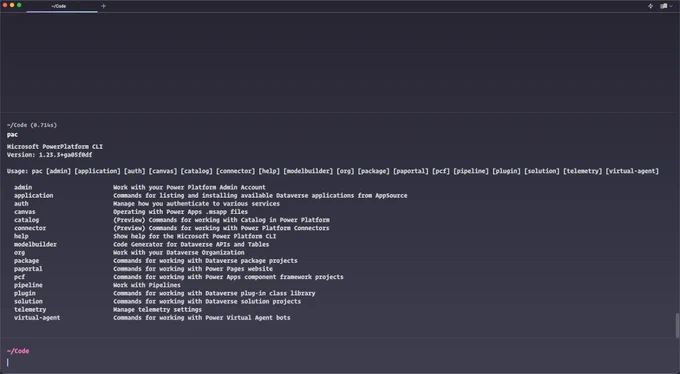This screenshot has height=374, width=680.
Task: Click 'application' in the command list column
Action: (33, 196)
